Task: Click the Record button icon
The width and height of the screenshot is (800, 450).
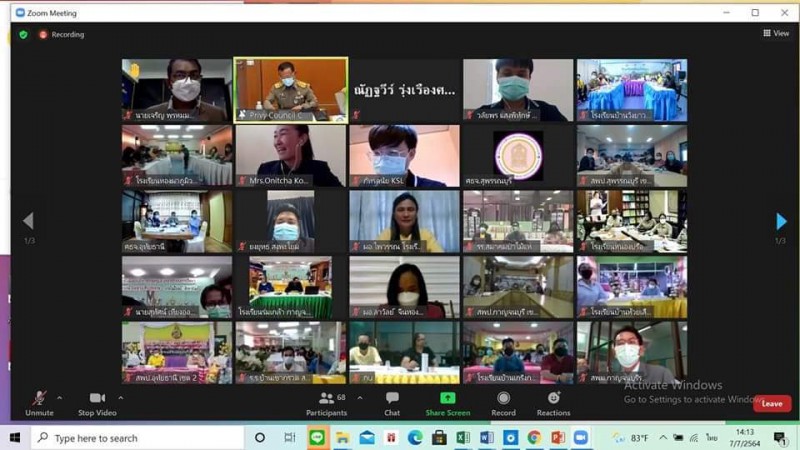Action: click(503, 398)
